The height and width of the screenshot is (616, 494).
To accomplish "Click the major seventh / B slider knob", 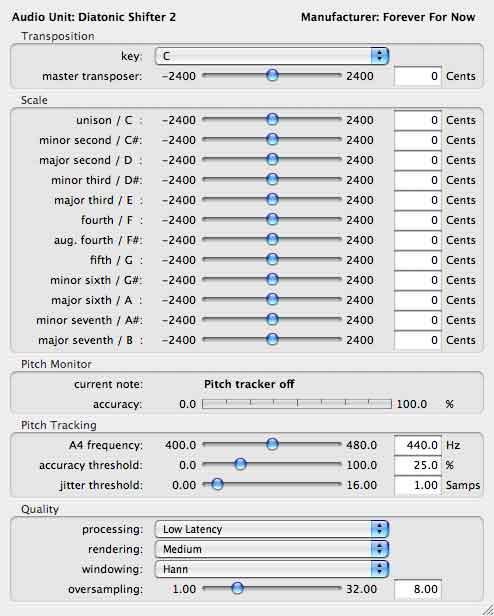I will tap(272, 339).
